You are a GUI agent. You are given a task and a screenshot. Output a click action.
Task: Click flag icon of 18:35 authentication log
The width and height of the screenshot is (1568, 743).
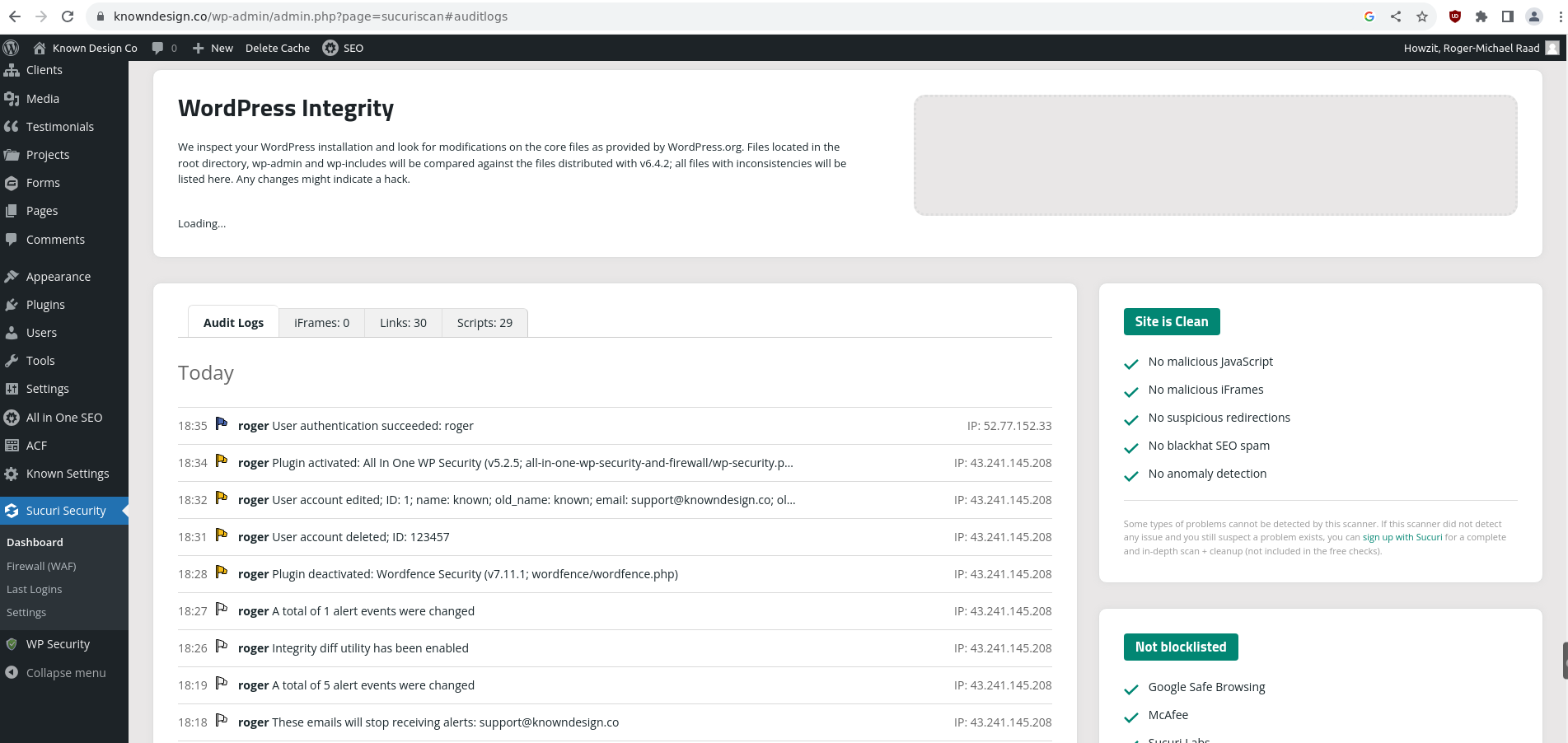(x=222, y=423)
